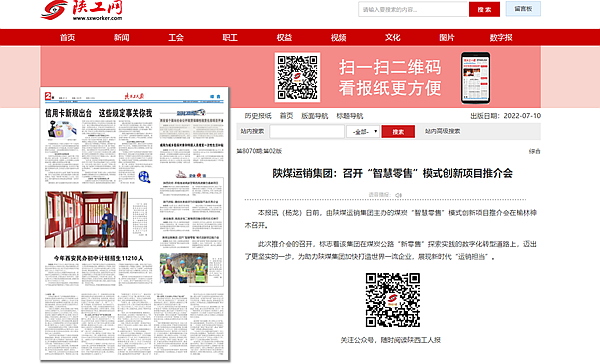Click the 陕西工人报 masthead on the newspaper page

134,96
